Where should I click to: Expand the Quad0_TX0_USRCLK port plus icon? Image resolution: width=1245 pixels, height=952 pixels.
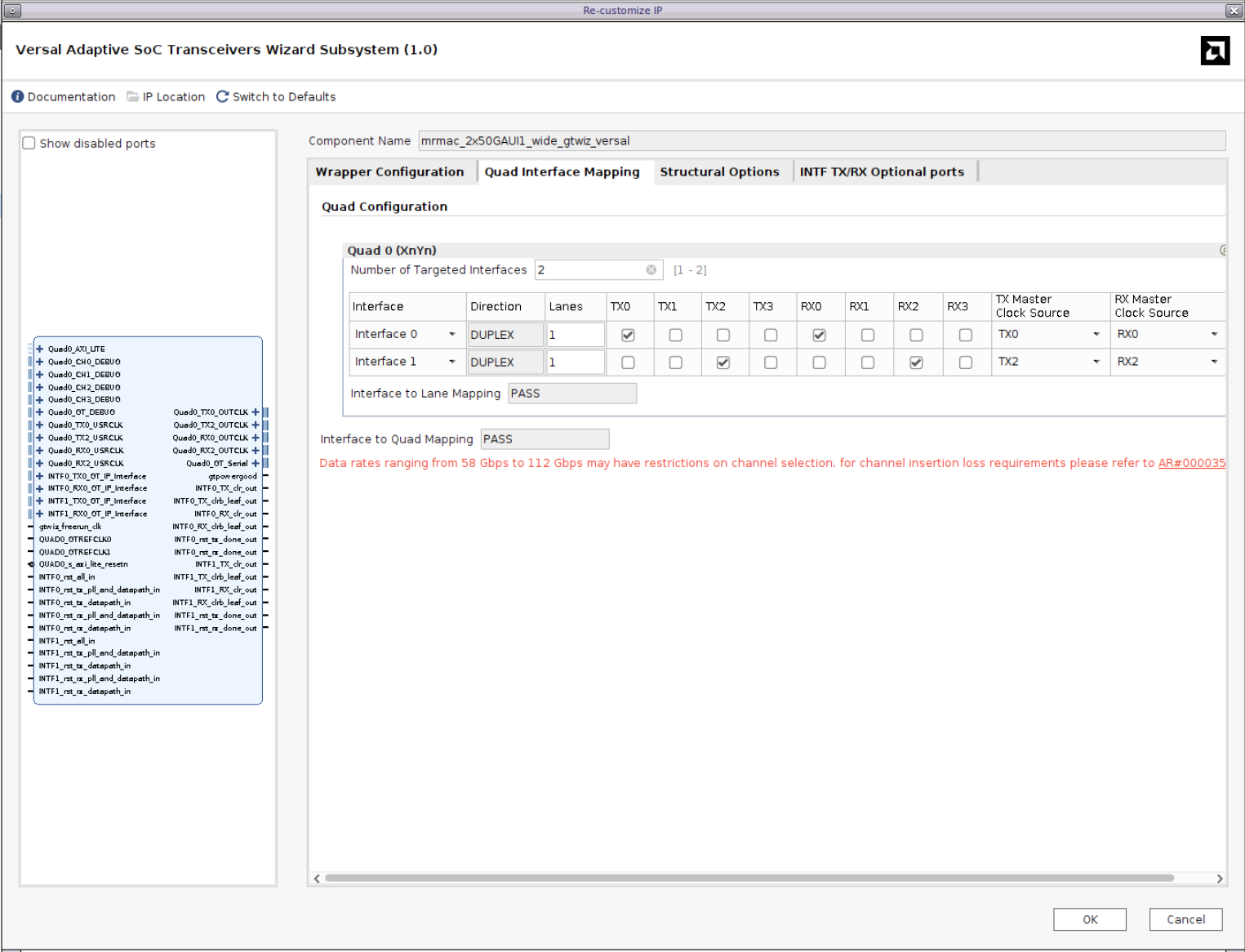tap(39, 425)
